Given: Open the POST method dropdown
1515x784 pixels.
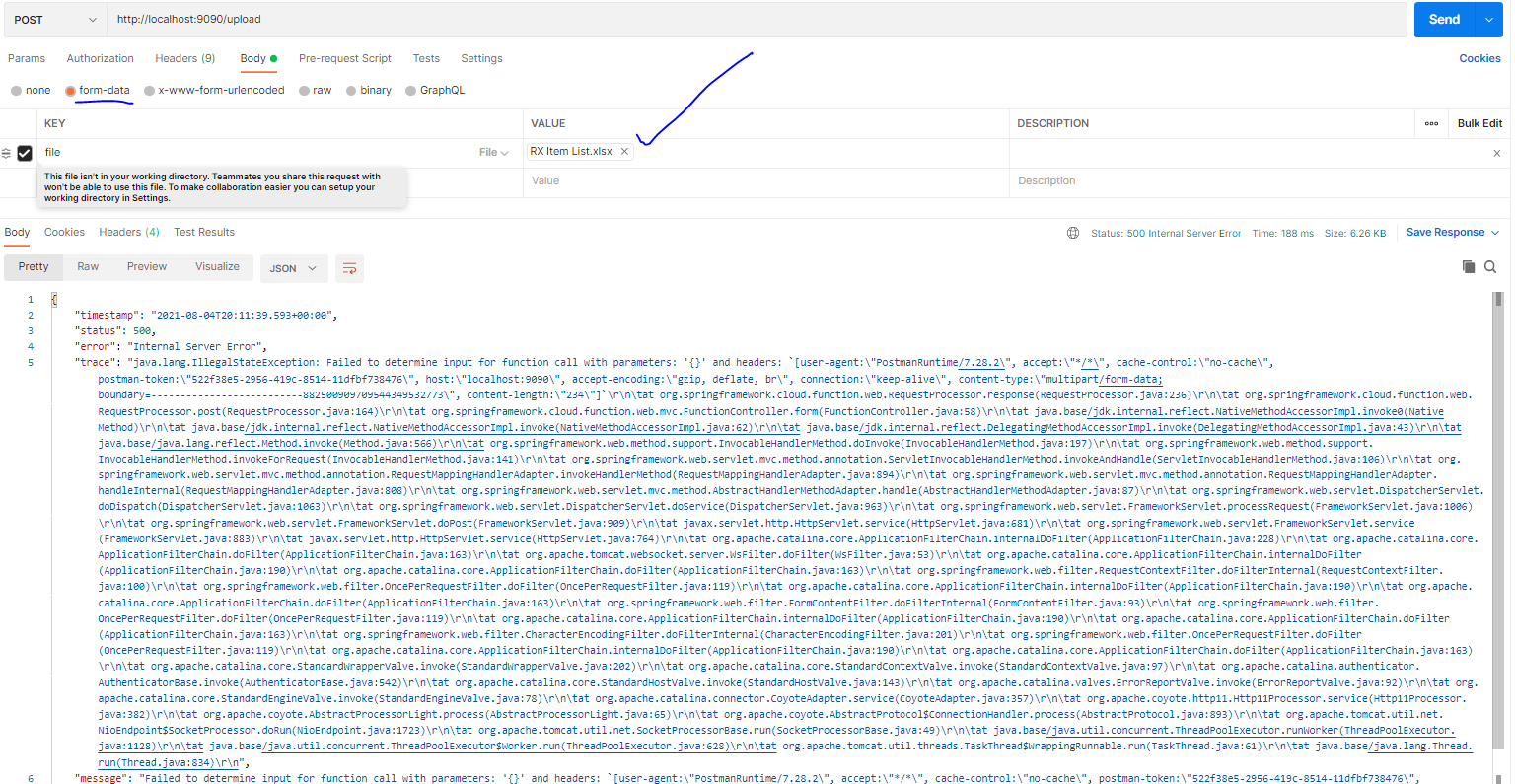Looking at the screenshot, I should (x=54, y=20).
